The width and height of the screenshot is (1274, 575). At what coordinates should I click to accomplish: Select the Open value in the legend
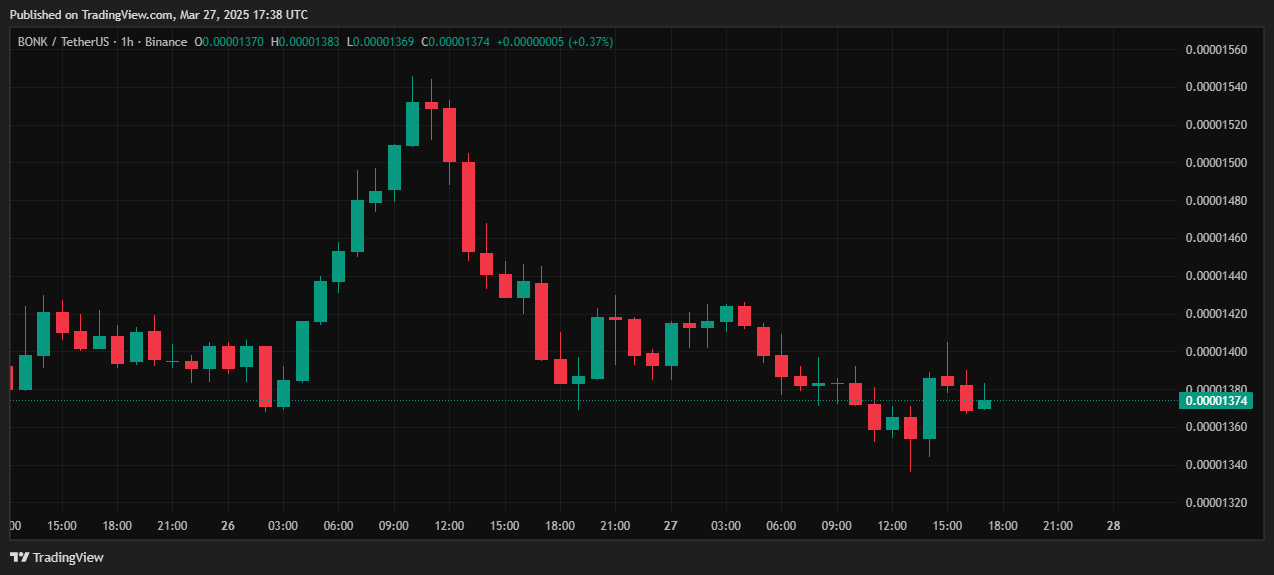[232, 42]
